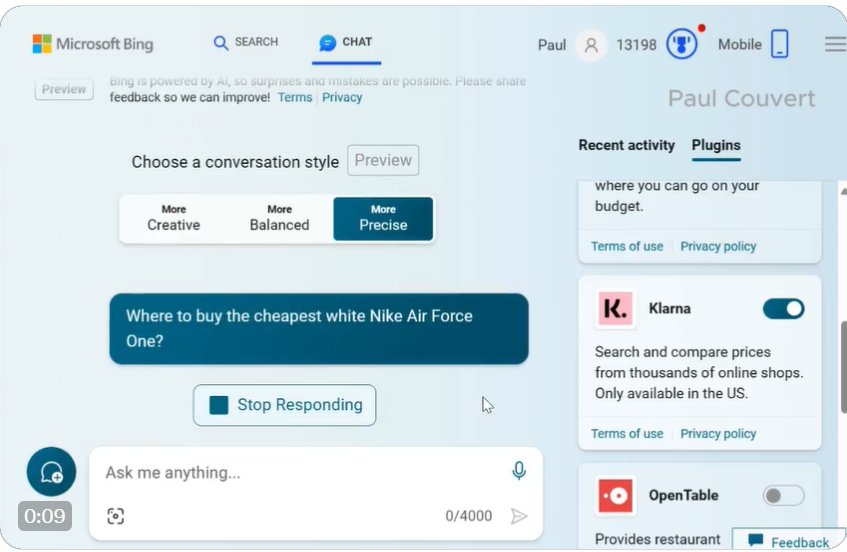Click Paul's profile avatar icon
This screenshot has width=847, height=552.
591,45
